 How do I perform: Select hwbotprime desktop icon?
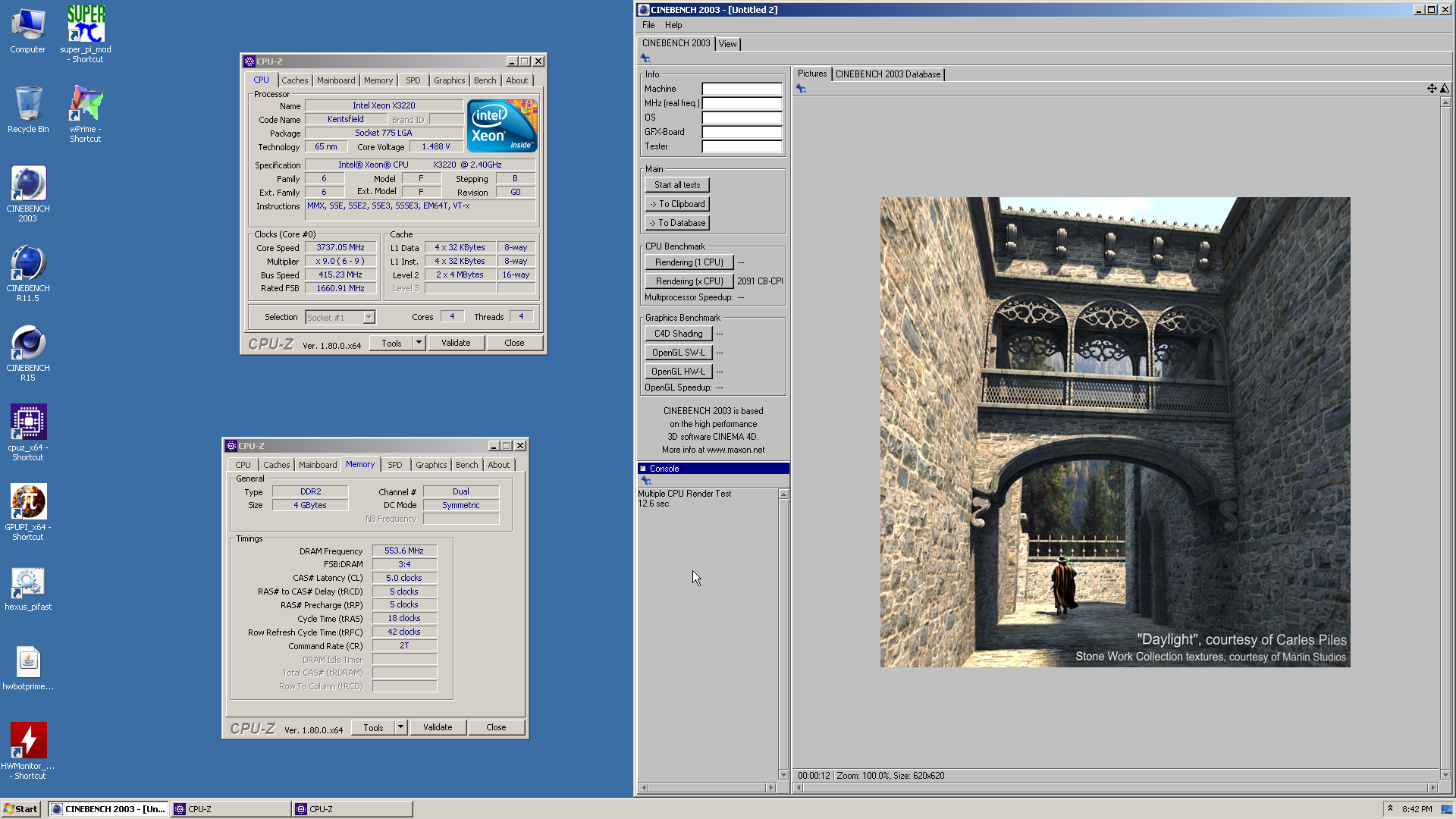(x=28, y=669)
